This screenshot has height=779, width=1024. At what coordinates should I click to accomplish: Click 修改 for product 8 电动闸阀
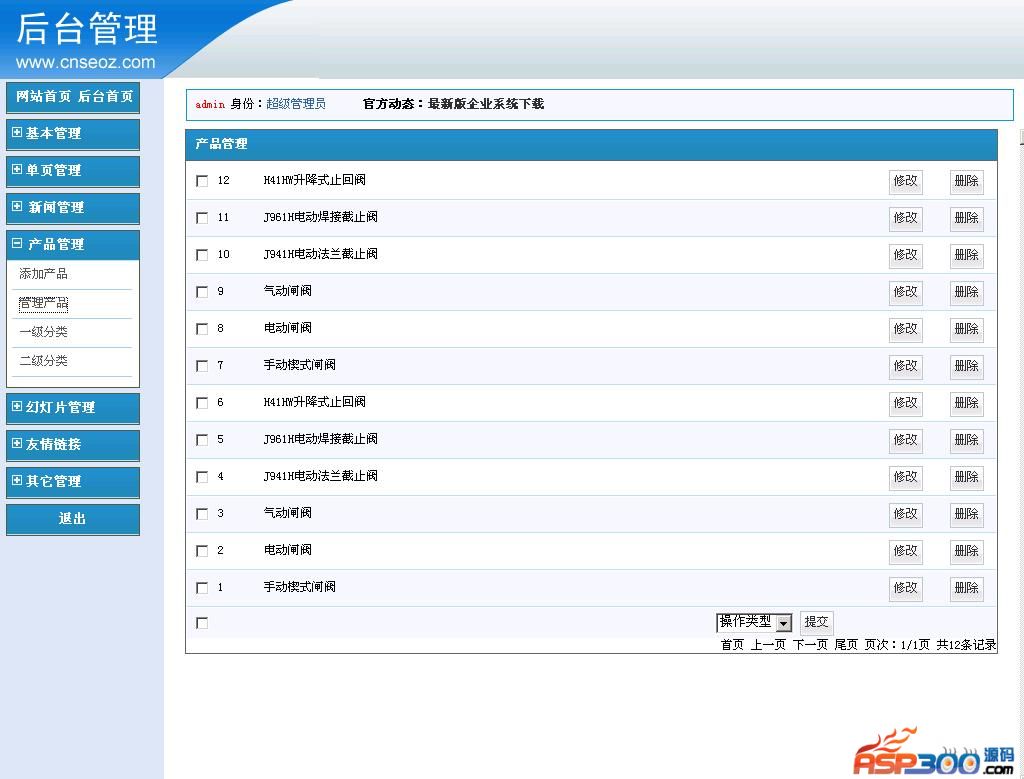click(x=906, y=329)
